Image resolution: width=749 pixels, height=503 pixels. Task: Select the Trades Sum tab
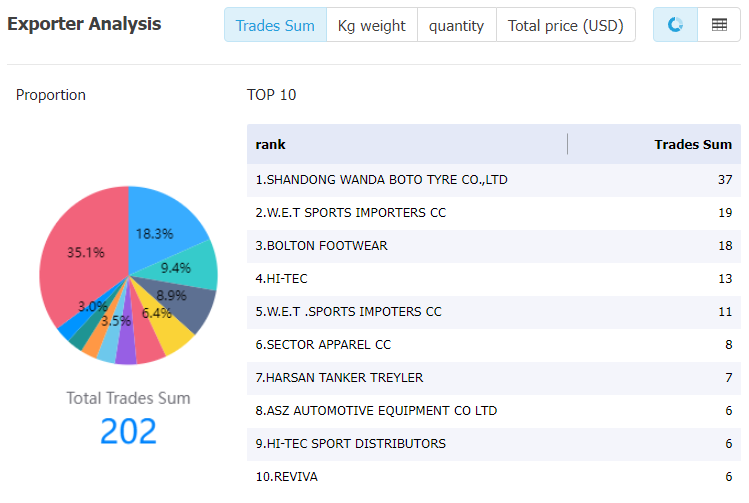pos(275,25)
